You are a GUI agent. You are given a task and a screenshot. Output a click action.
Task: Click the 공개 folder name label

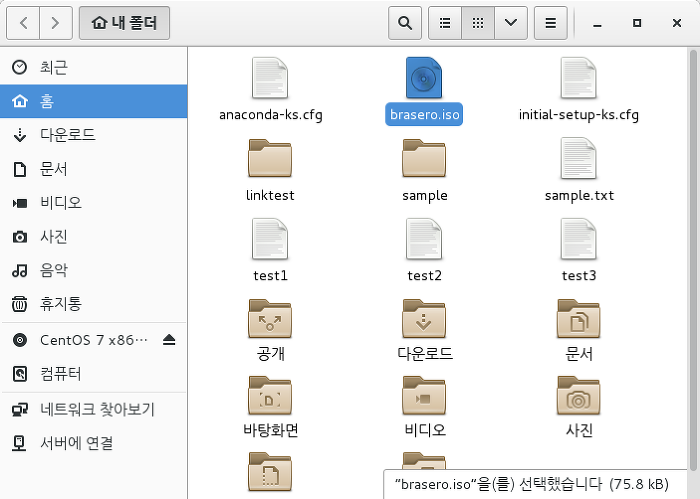click(271, 353)
